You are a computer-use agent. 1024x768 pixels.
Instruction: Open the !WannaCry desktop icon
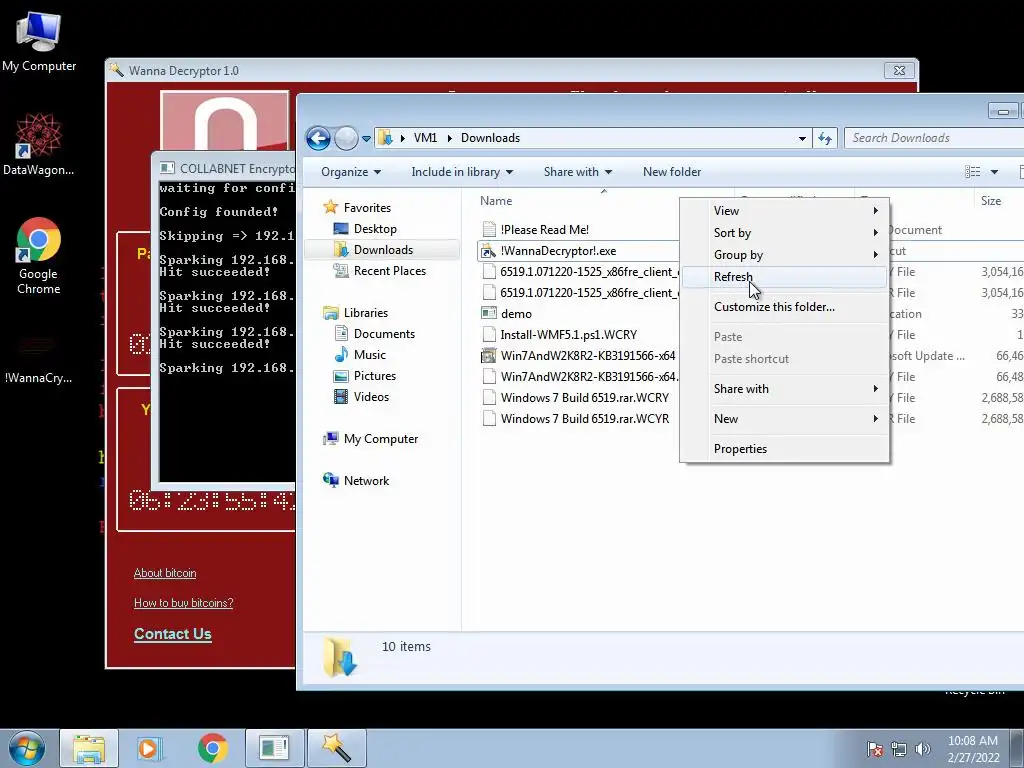tap(39, 358)
